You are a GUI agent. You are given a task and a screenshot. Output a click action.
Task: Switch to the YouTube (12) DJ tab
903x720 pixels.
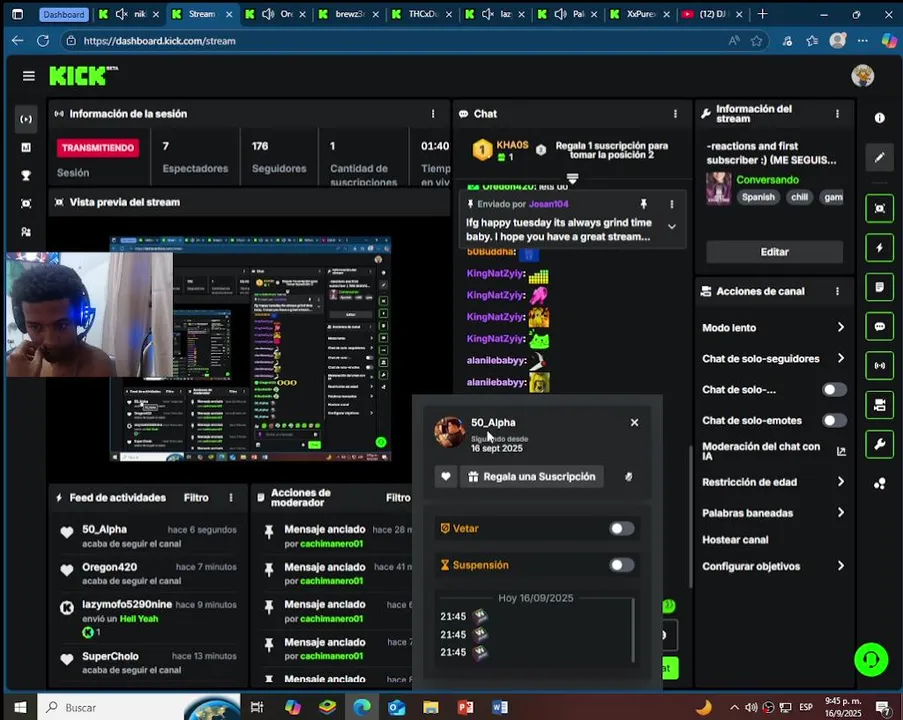(x=712, y=14)
